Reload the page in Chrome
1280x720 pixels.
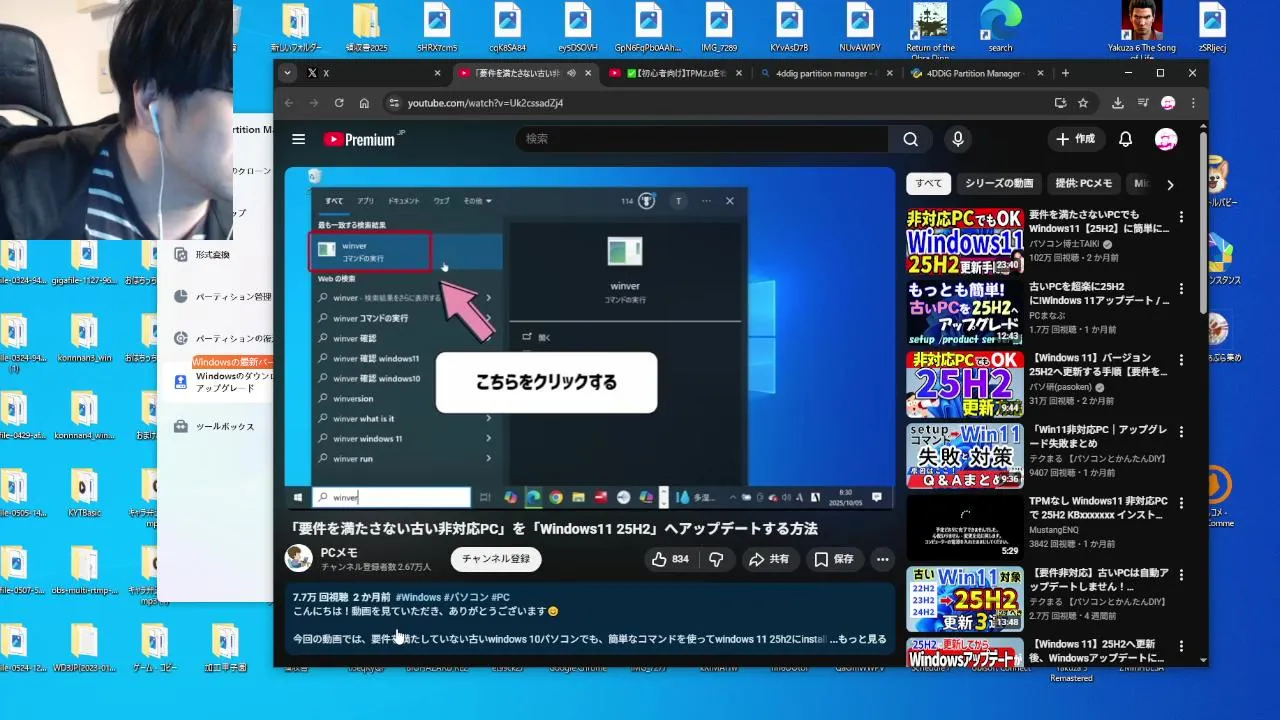pyautogui.click(x=339, y=103)
